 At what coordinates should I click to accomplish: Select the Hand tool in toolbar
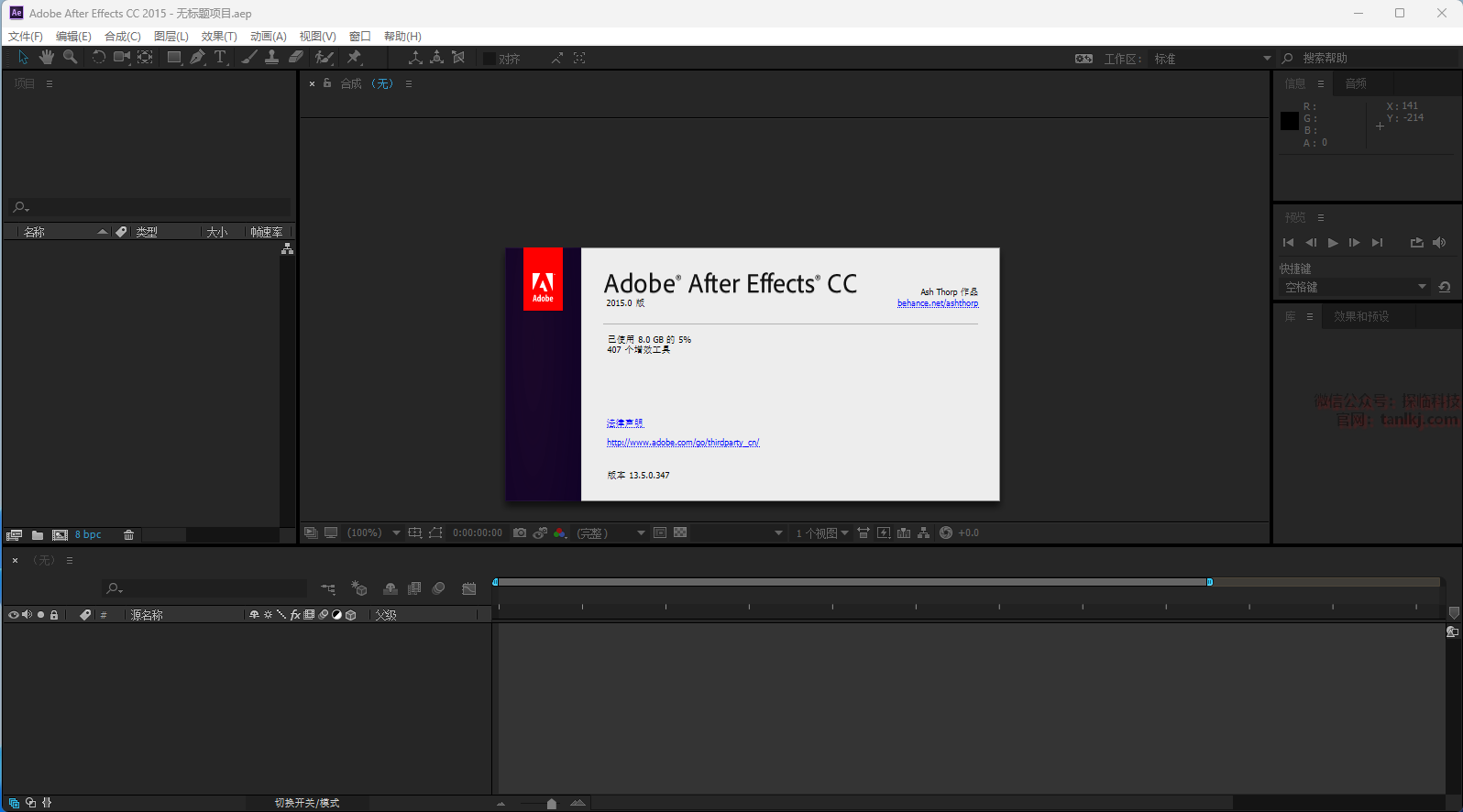tap(46, 58)
